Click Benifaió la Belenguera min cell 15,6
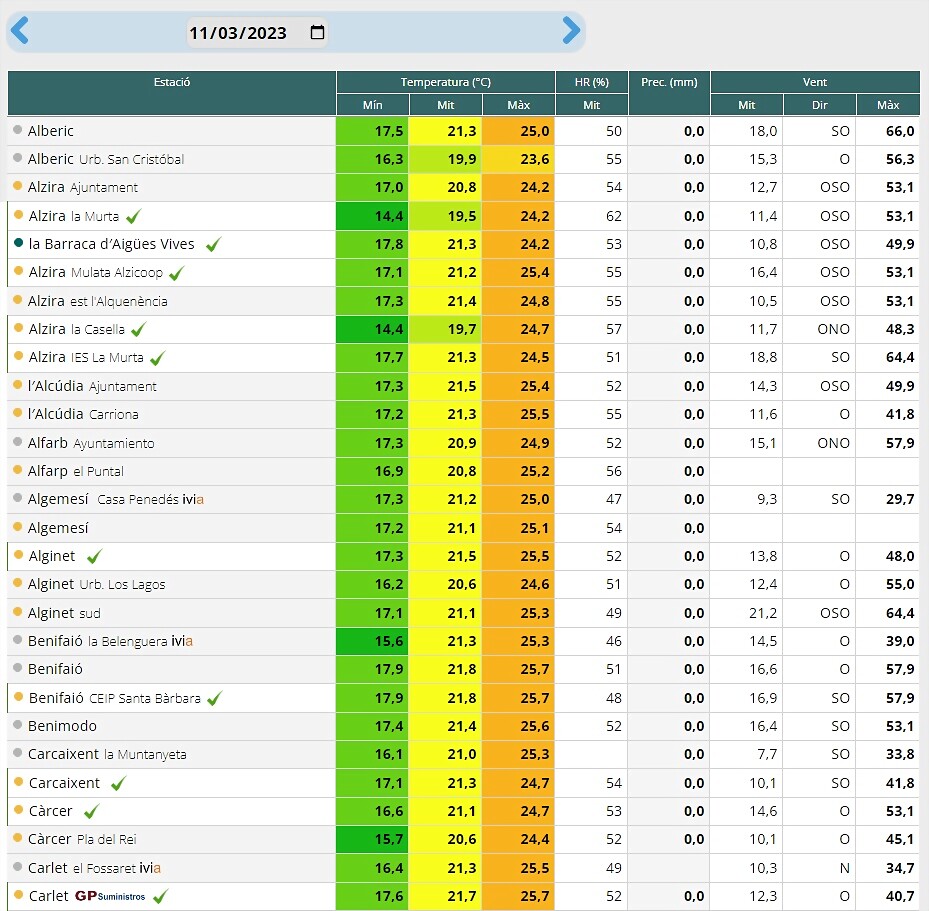 tap(373, 641)
